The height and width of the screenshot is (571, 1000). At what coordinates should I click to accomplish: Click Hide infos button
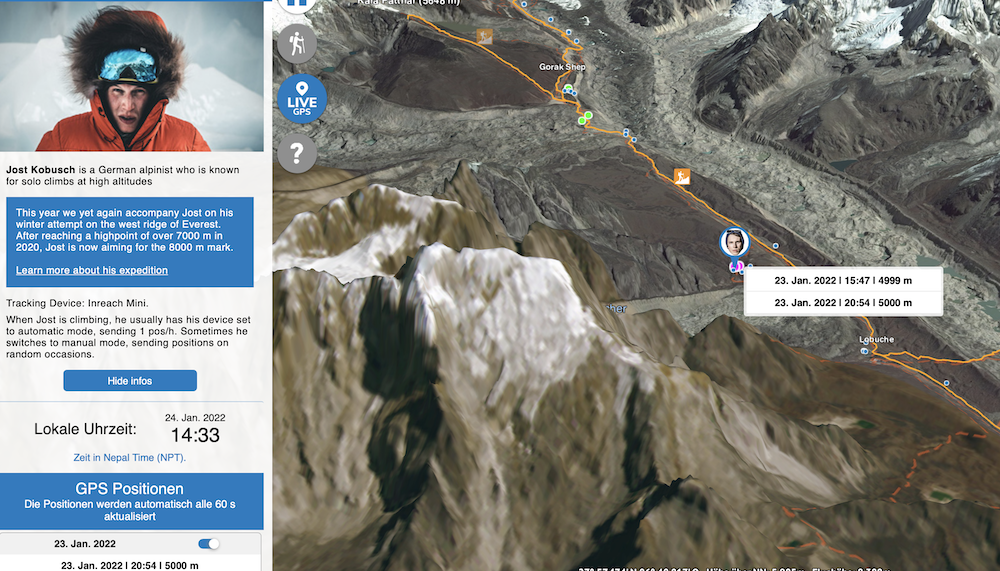130,381
